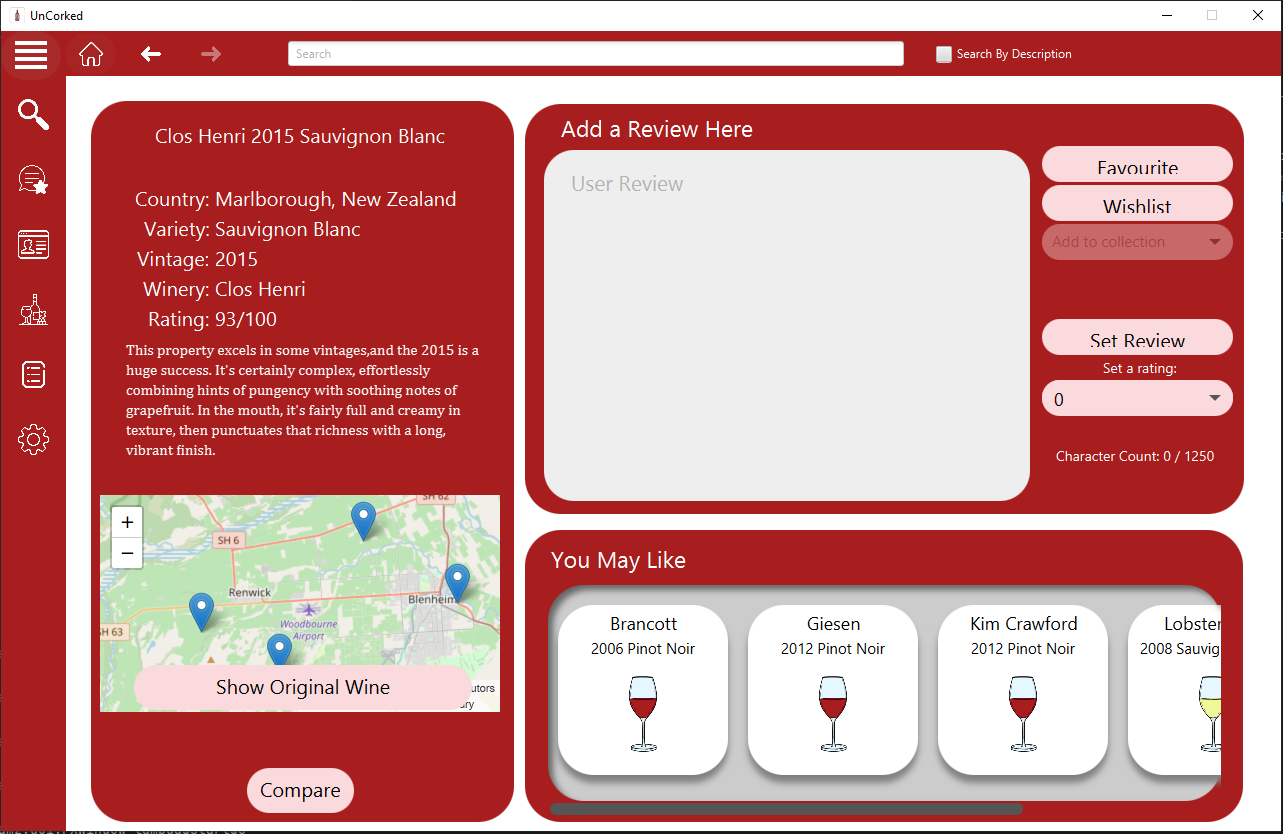Select the map pin at Blenheim
This screenshot has height=834, width=1283.
457,582
